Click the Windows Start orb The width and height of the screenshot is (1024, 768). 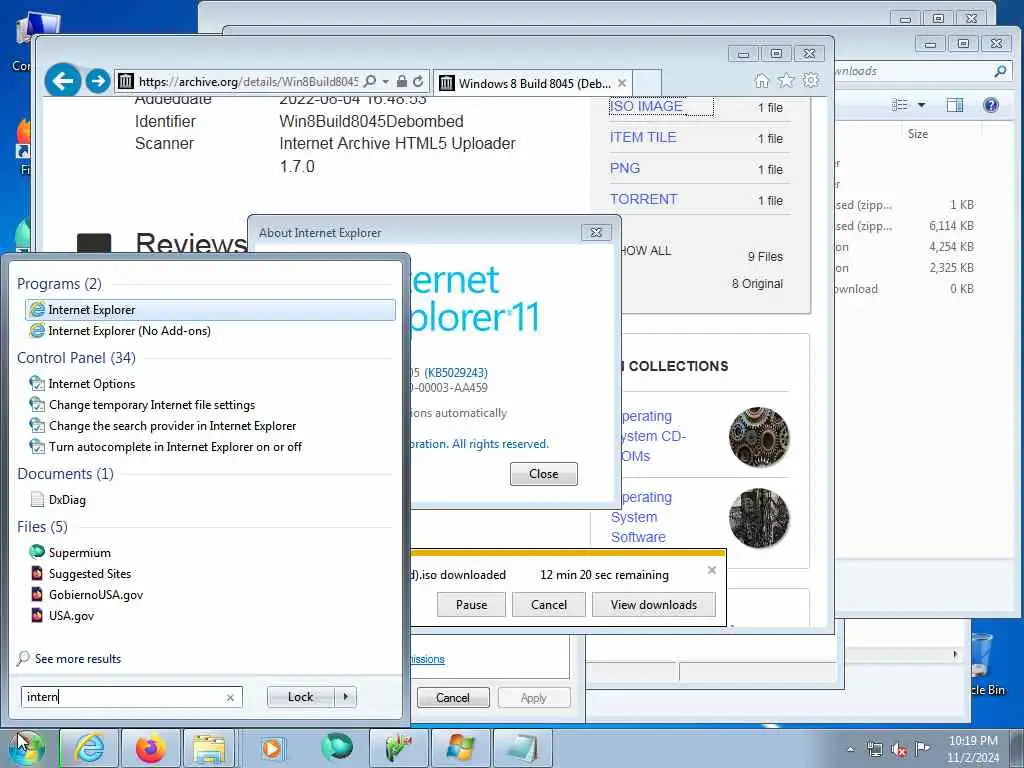[x=26, y=748]
